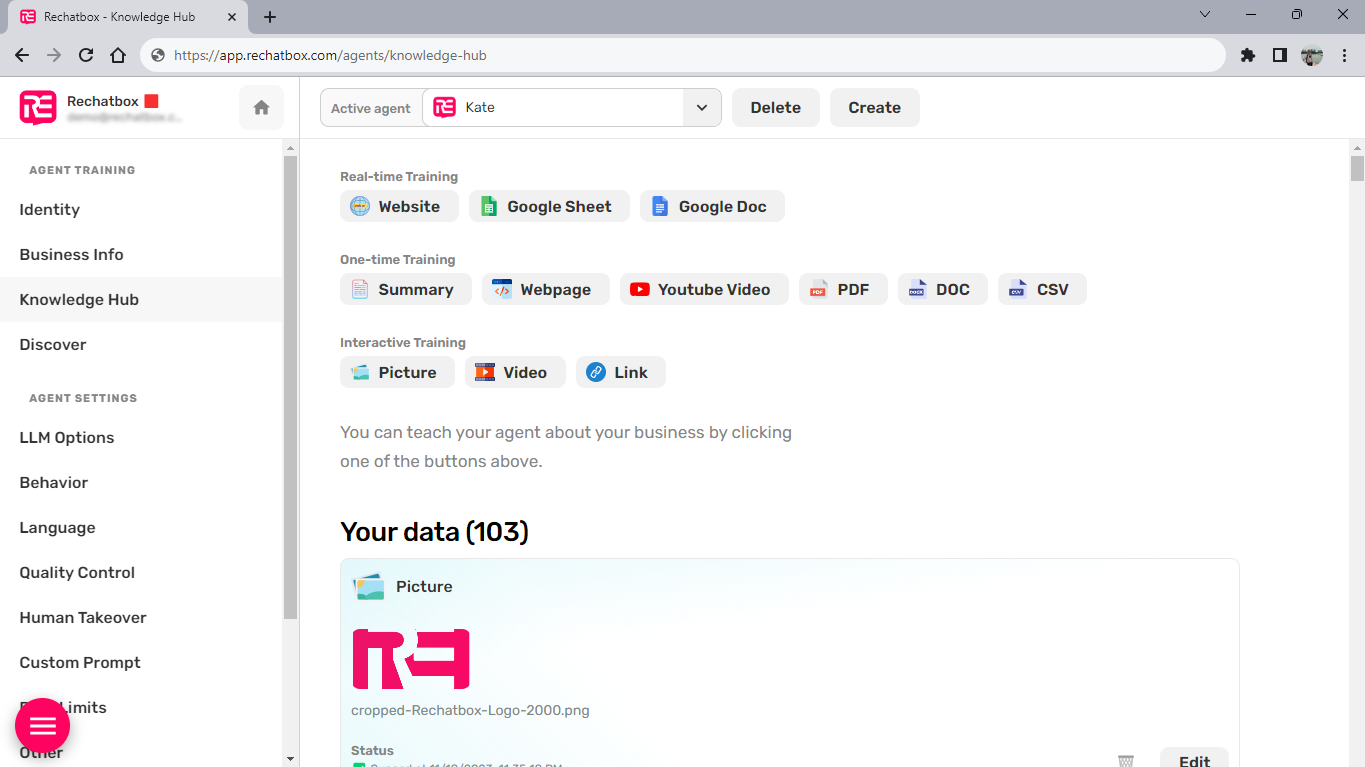This screenshot has height=767, width=1365.
Task: Delete the active agent
Action: point(776,108)
